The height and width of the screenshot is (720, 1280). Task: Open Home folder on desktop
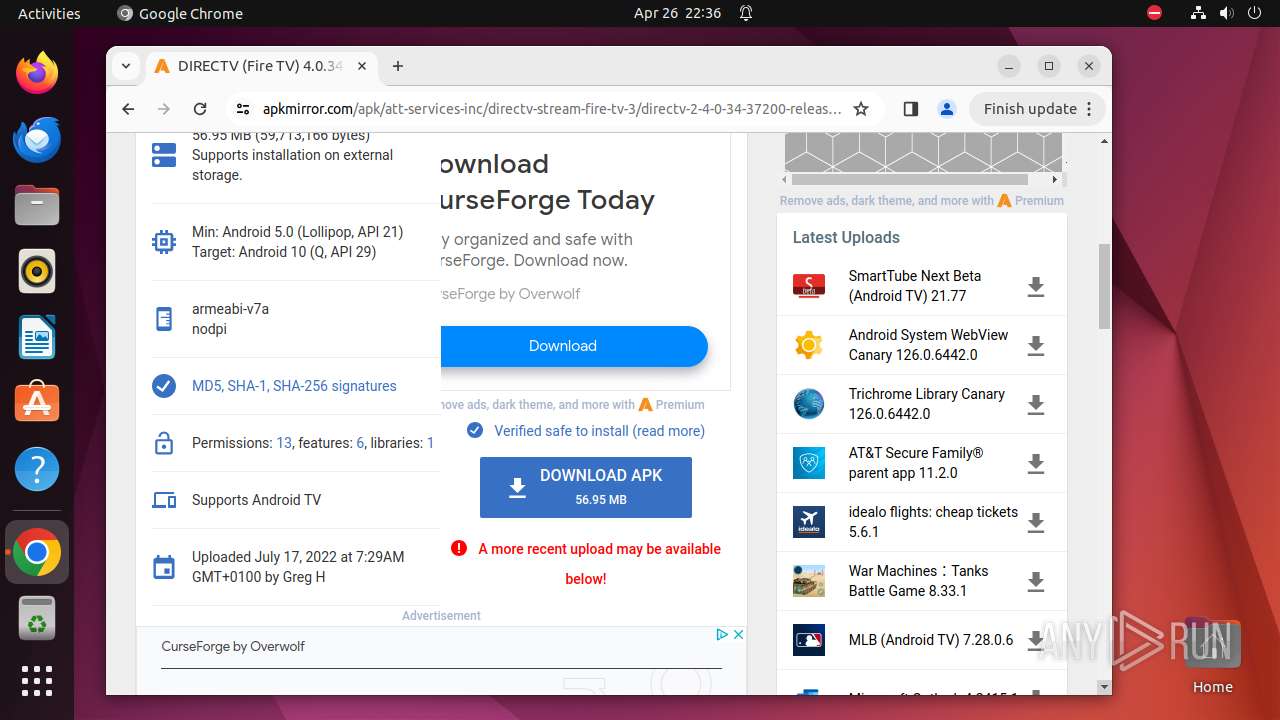(x=1212, y=655)
